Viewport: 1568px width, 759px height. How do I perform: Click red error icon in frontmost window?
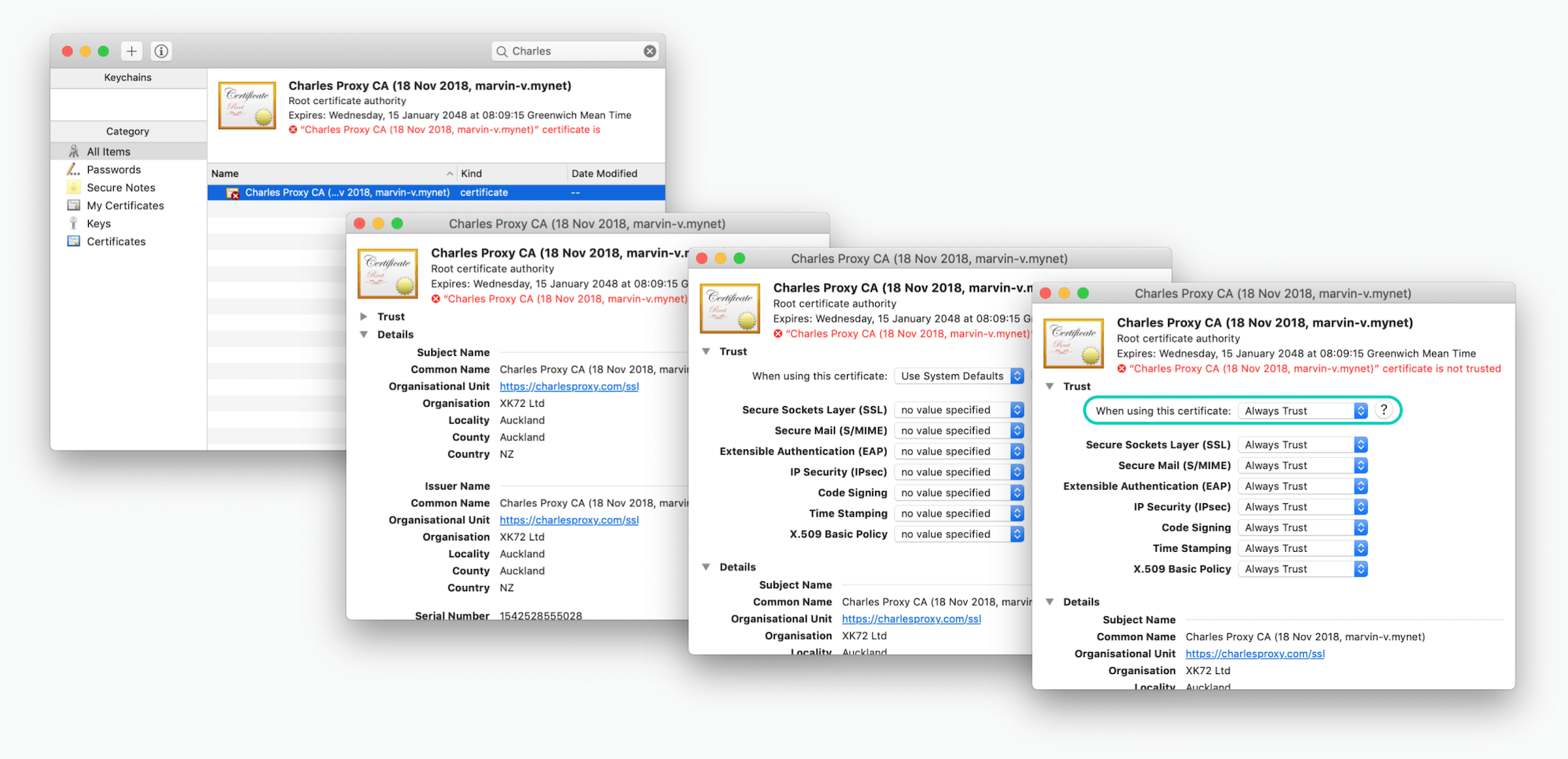pos(1121,369)
